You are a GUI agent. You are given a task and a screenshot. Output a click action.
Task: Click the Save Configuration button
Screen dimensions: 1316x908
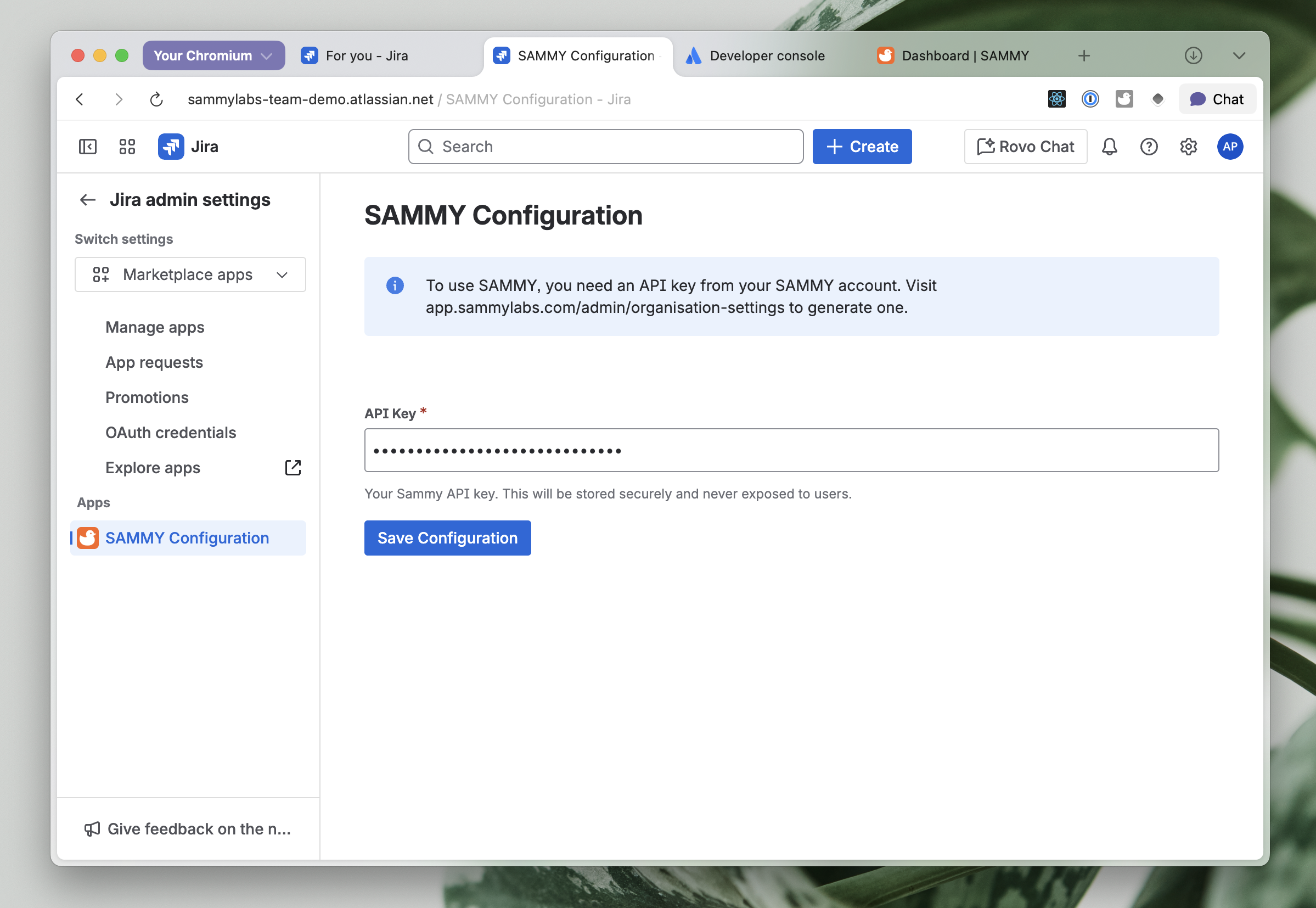pos(447,537)
